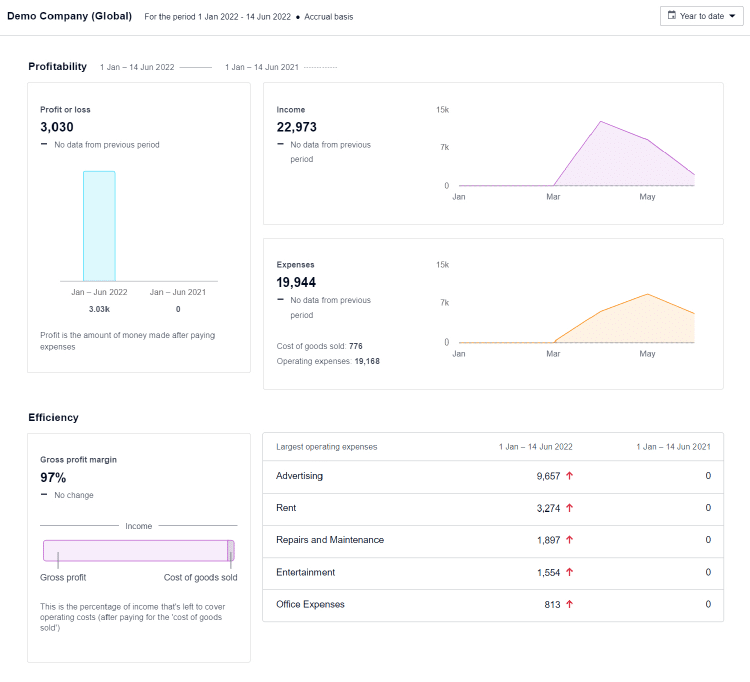Open the Entertainment expense entry
The height and width of the screenshot is (682, 750).
[305, 572]
